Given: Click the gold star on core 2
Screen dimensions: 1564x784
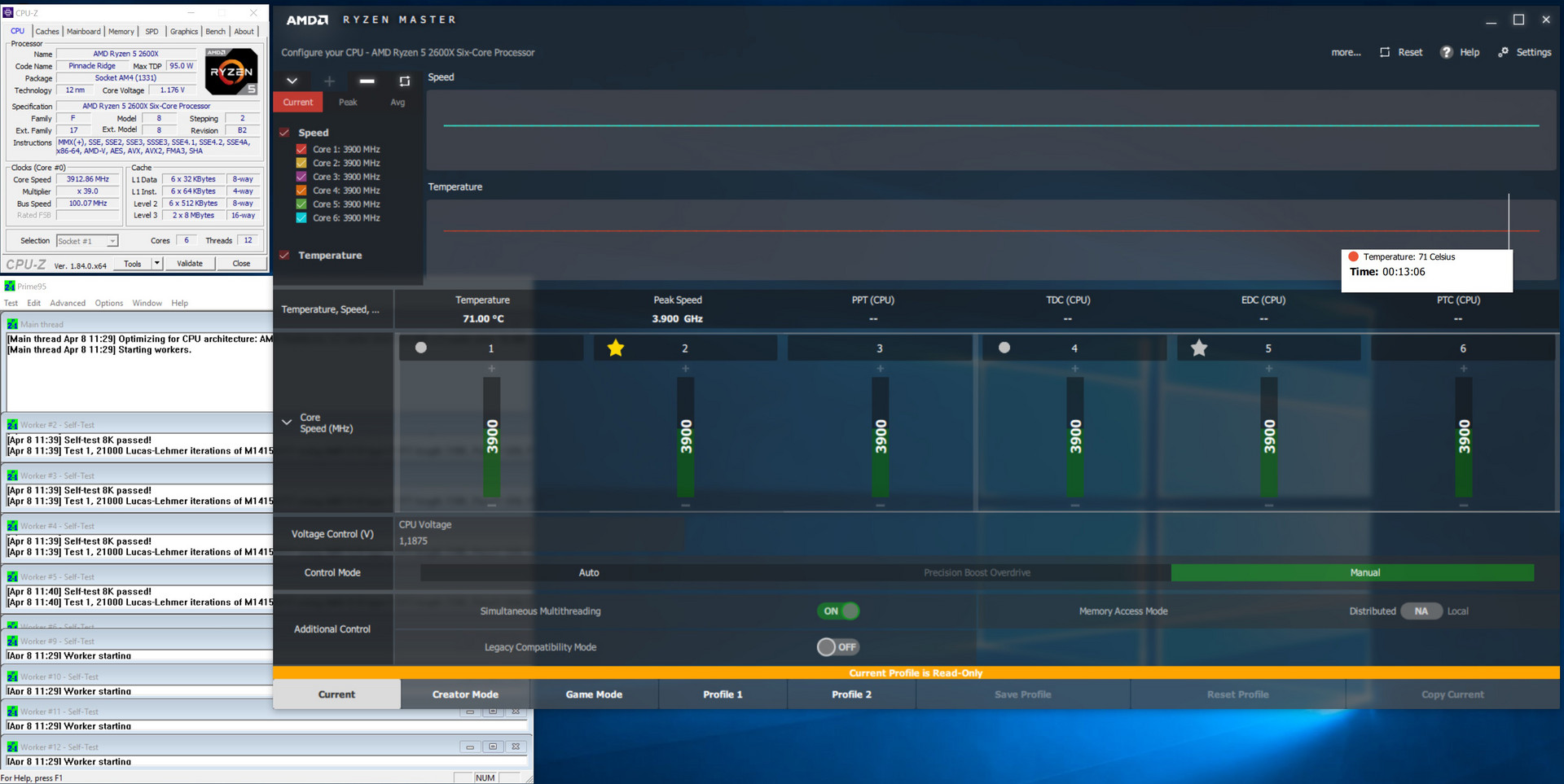Looking at the screenshot, I should point(616,348).
